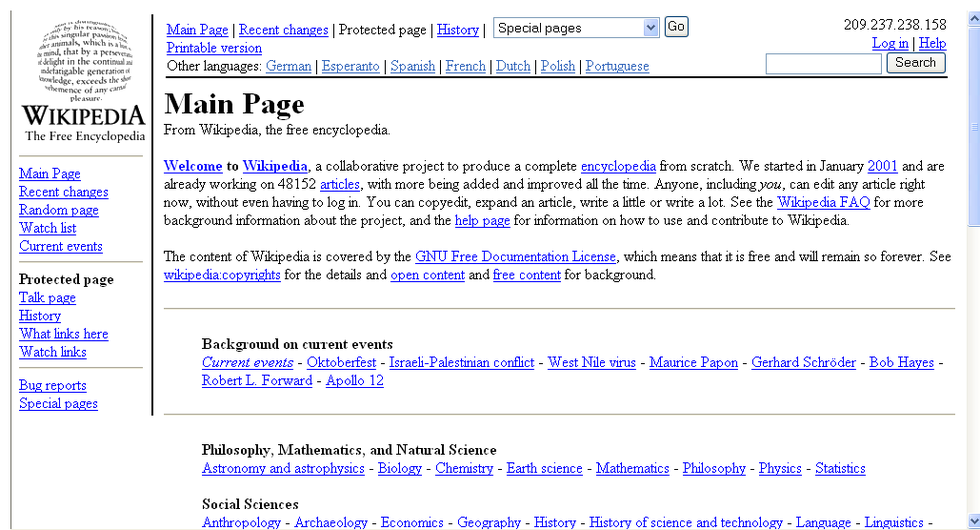
Task: Open the Bob Hayes link
Action: 901,362
